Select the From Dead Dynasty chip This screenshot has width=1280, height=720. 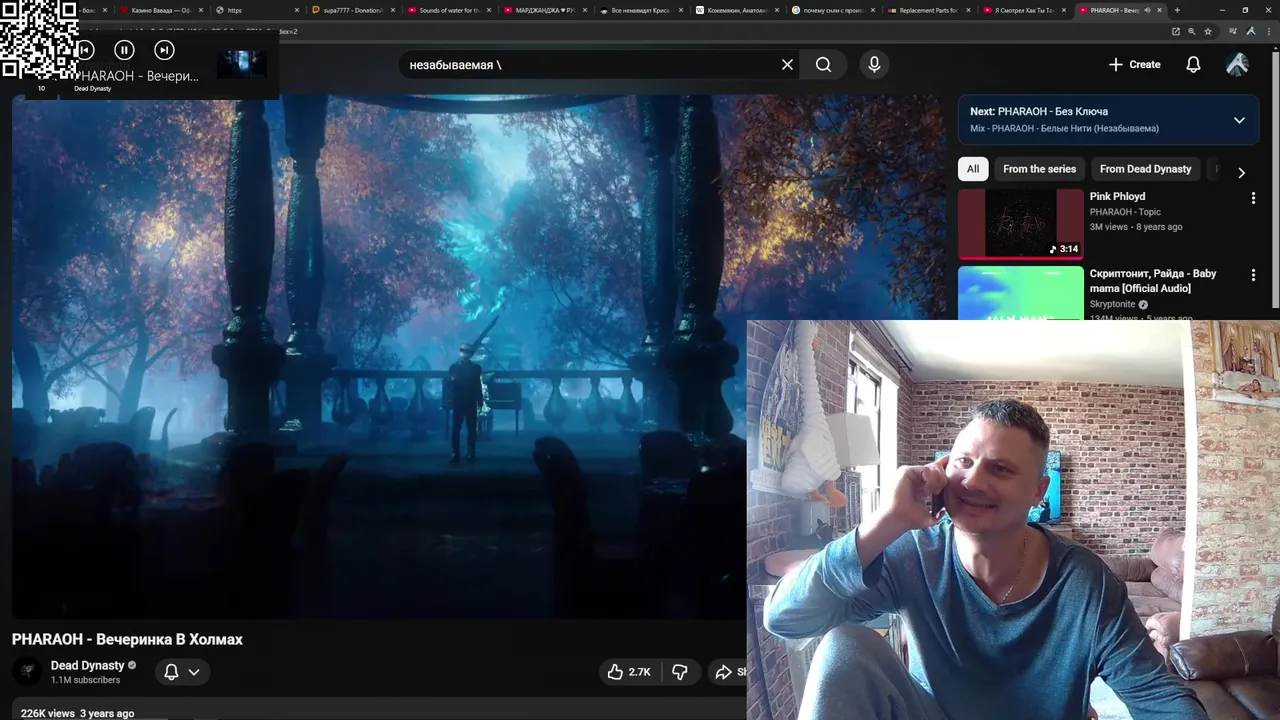click(1145, 169)
